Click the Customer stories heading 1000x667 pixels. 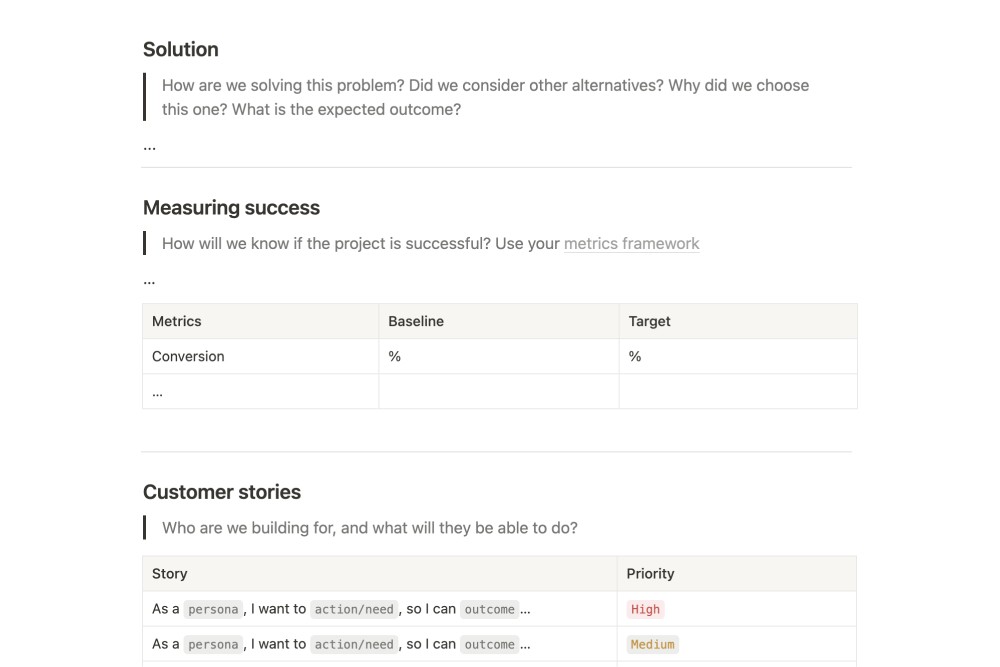(x=222, y=492)
